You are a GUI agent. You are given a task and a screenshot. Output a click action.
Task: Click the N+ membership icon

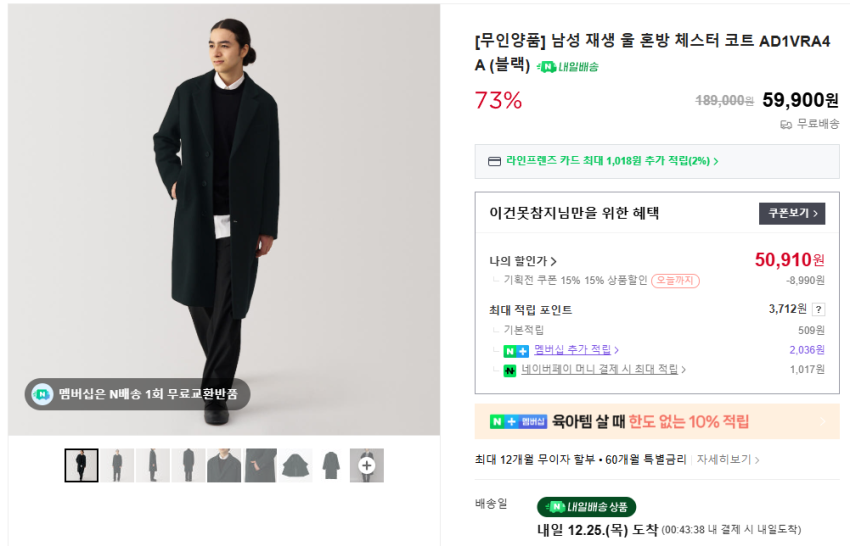(516, 350)
